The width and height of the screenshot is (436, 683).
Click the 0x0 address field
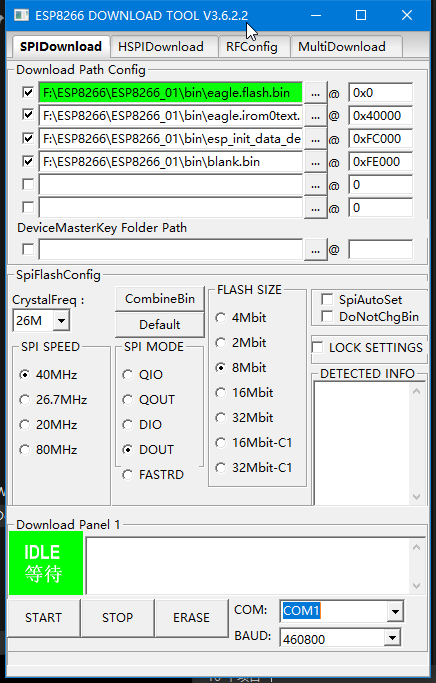click(380, 93)
